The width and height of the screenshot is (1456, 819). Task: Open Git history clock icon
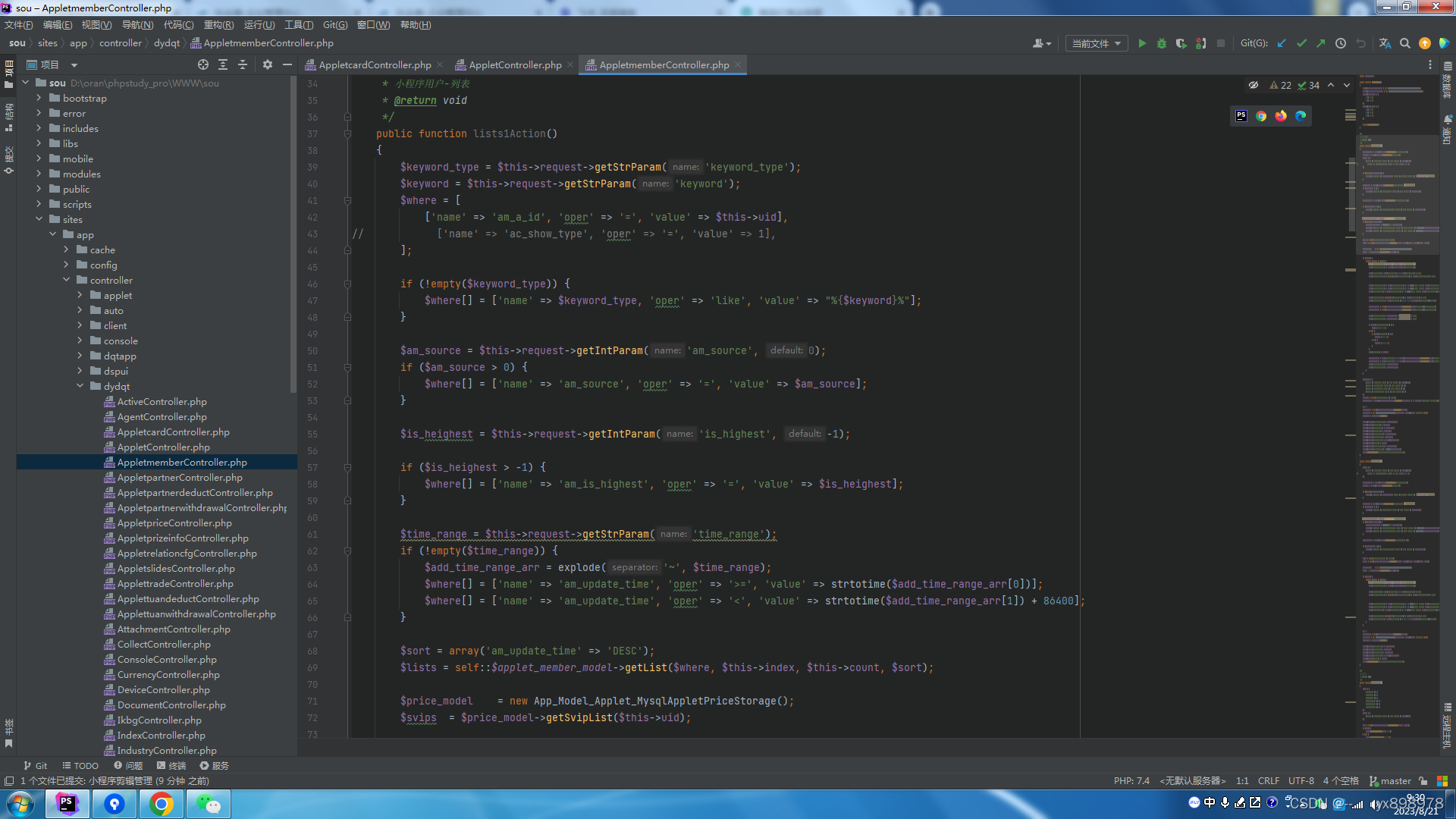coord(1341,43)
